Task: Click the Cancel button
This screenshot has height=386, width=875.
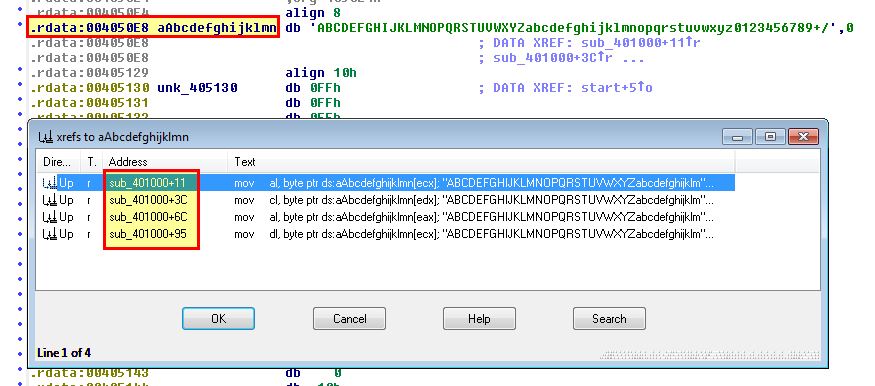Action: pyautogui.click(x=349, y=319)
